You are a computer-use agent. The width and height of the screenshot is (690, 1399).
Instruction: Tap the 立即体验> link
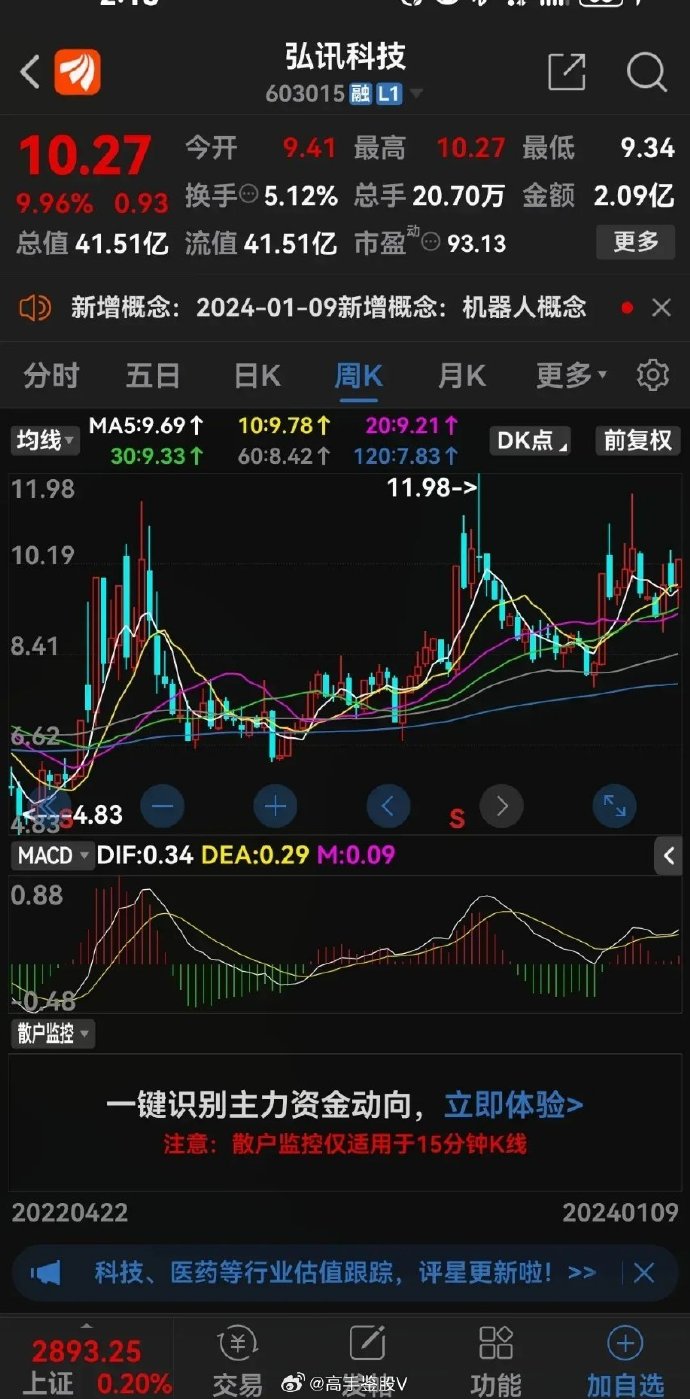click(x=514, y=1105)
